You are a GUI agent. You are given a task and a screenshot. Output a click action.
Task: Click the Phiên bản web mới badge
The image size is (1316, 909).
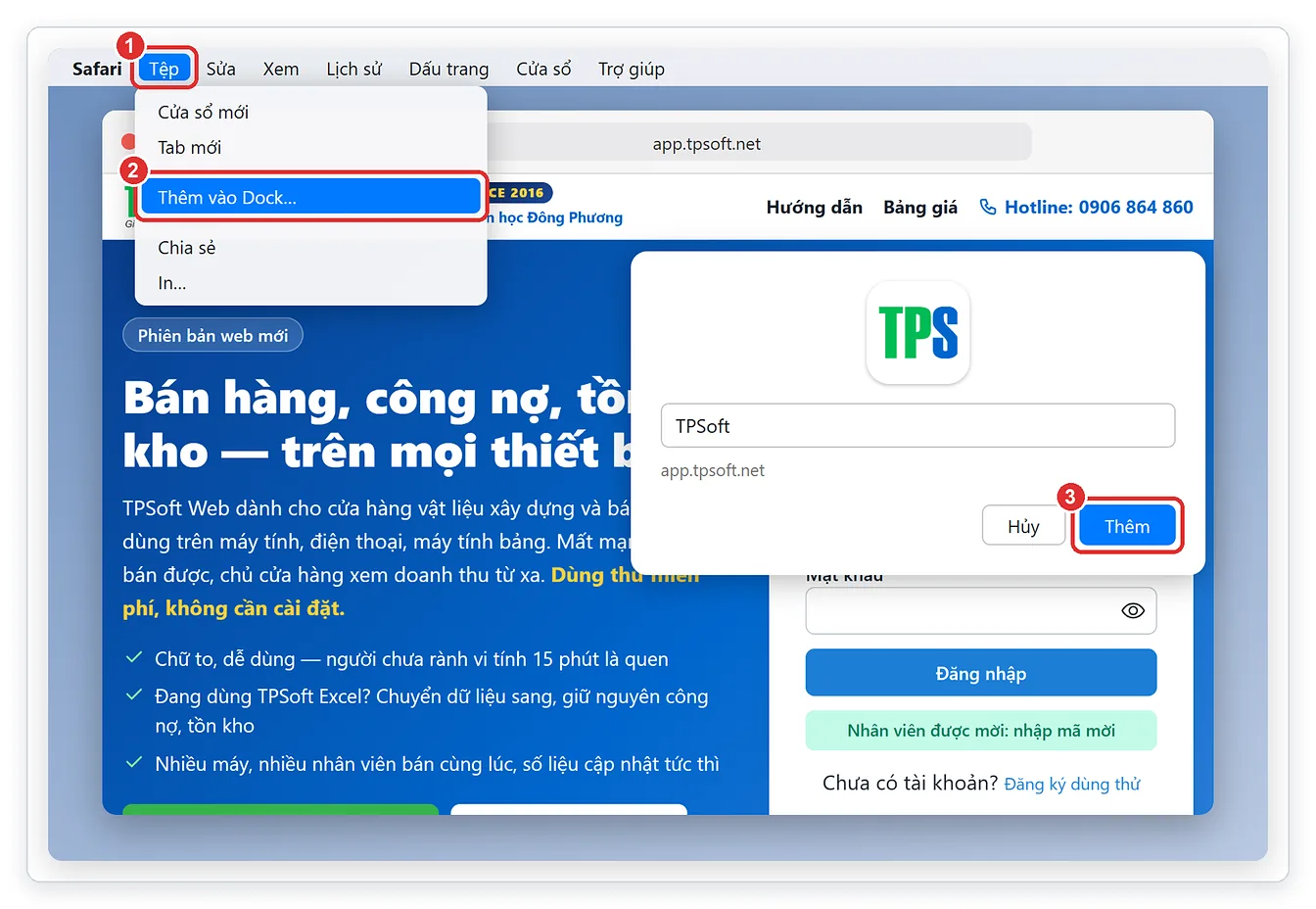(212, 335)
